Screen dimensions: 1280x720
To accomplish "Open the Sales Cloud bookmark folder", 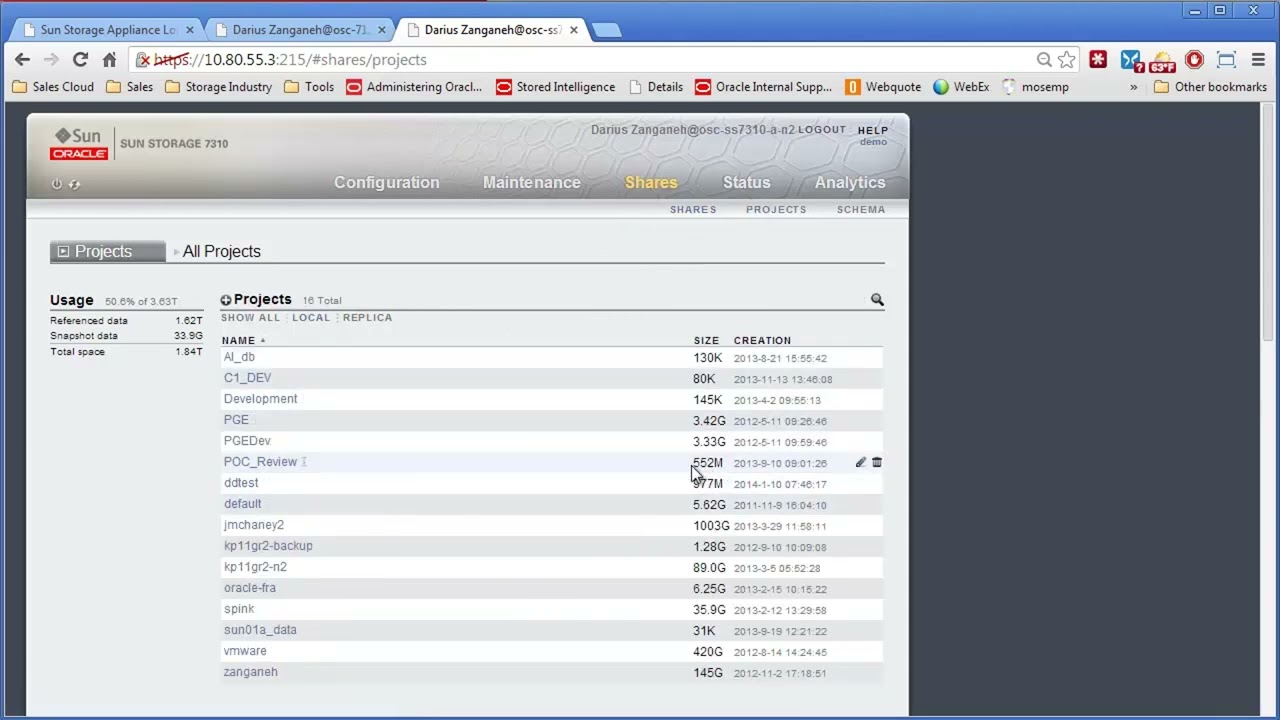I will click(x=53, y=87).
